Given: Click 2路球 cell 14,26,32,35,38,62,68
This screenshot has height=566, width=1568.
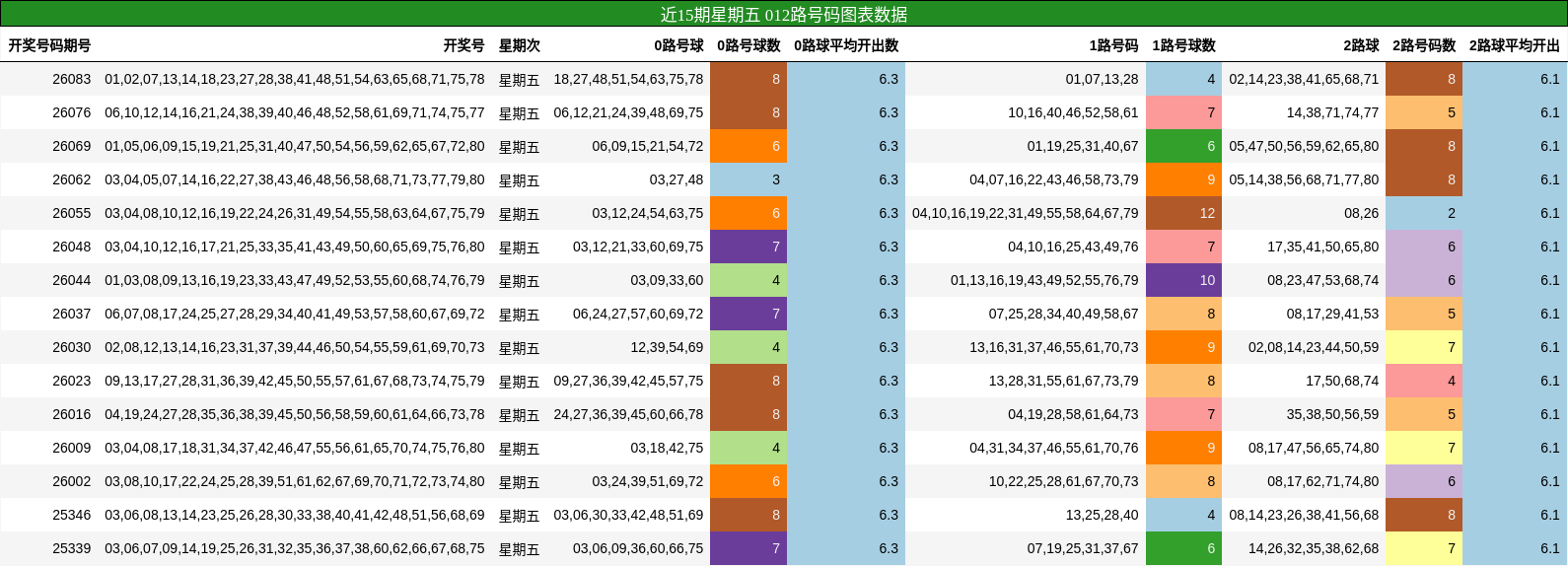Looking at the screenshot, I should (x=1314, y=548).
